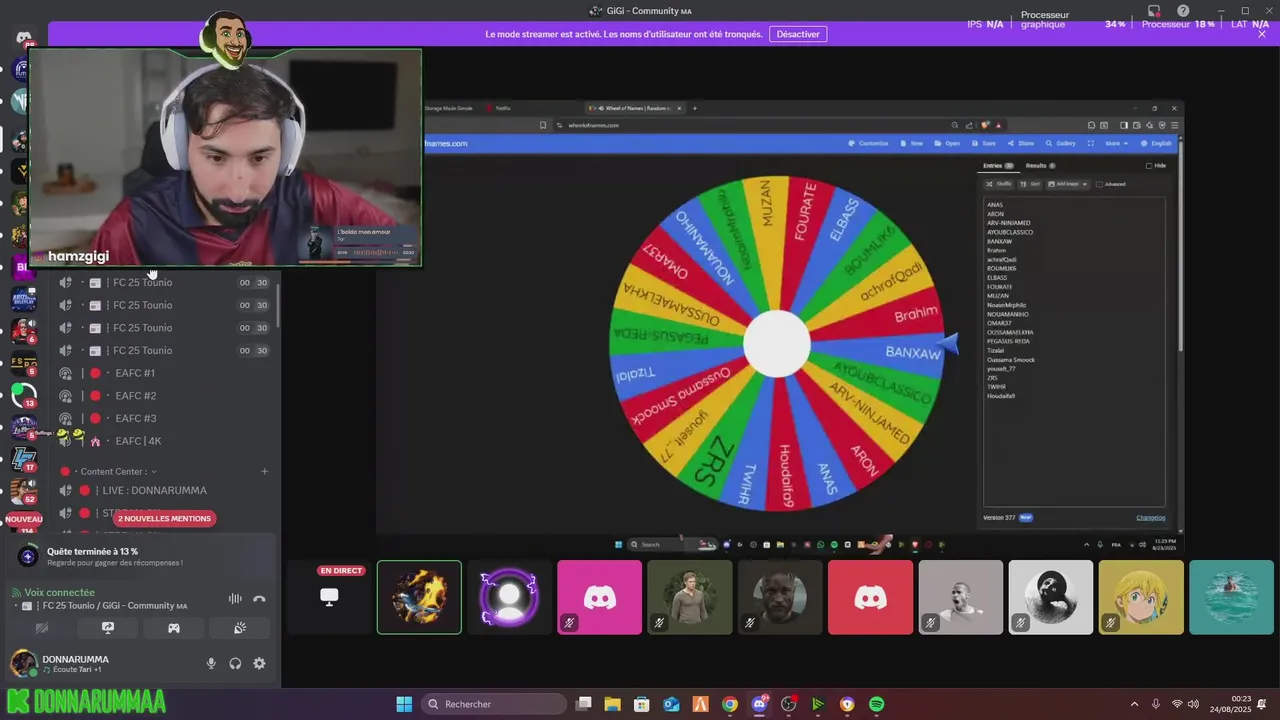Open File Explorer from the taskbar
Screen dimensions: 1280x720
[613, 704]
